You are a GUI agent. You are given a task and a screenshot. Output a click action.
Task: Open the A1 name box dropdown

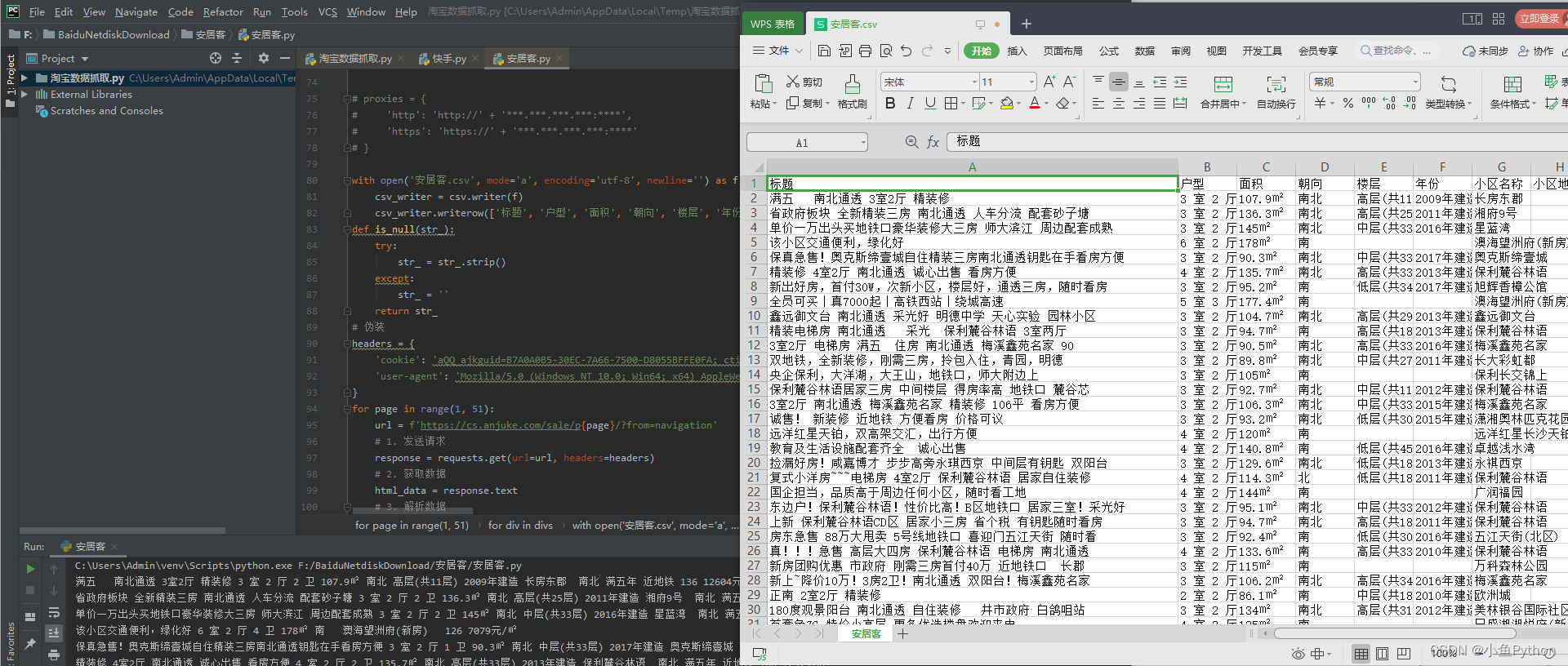[863, 143]
